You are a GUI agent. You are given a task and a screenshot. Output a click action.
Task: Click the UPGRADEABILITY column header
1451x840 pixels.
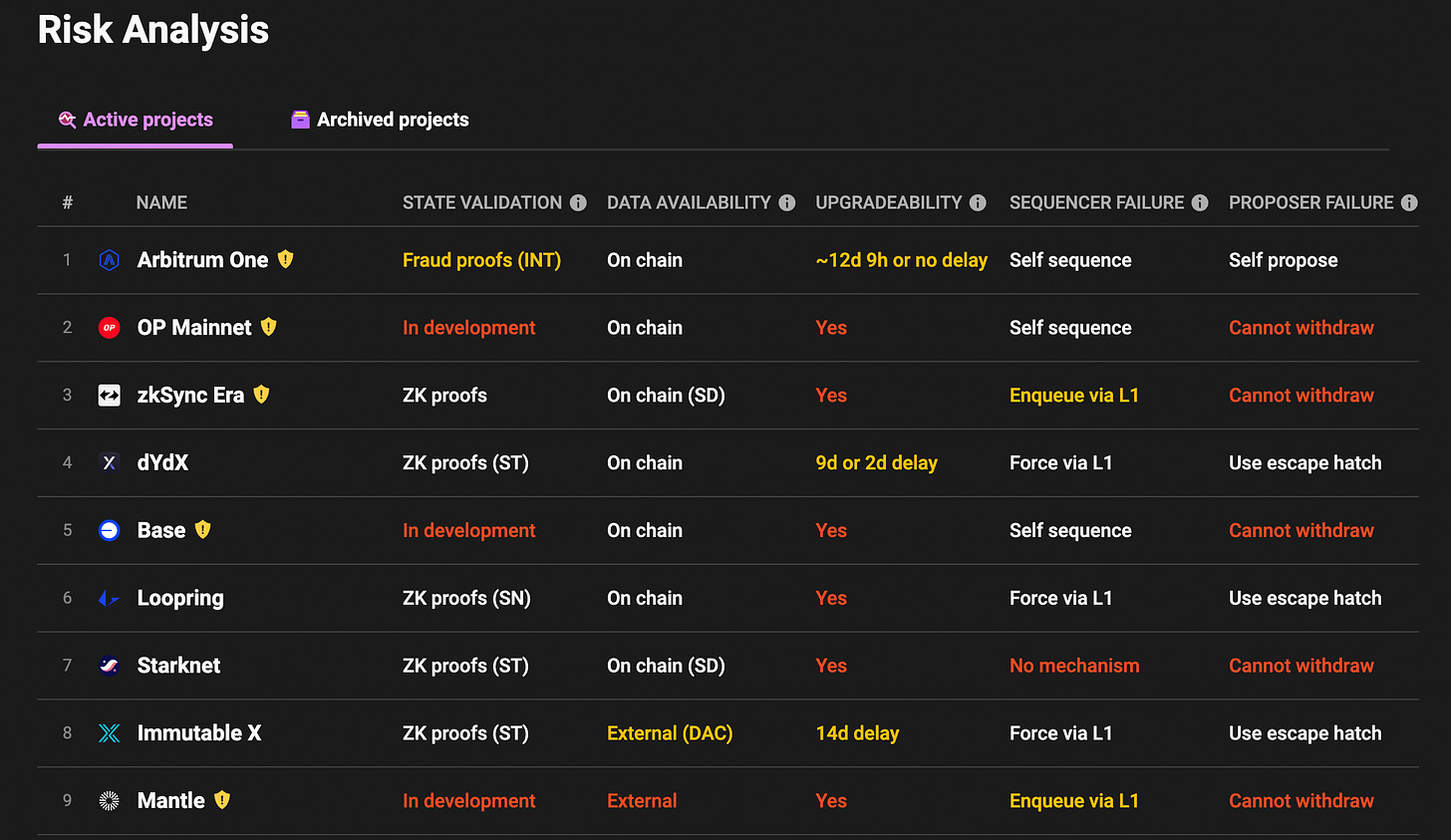coord(889,202)
